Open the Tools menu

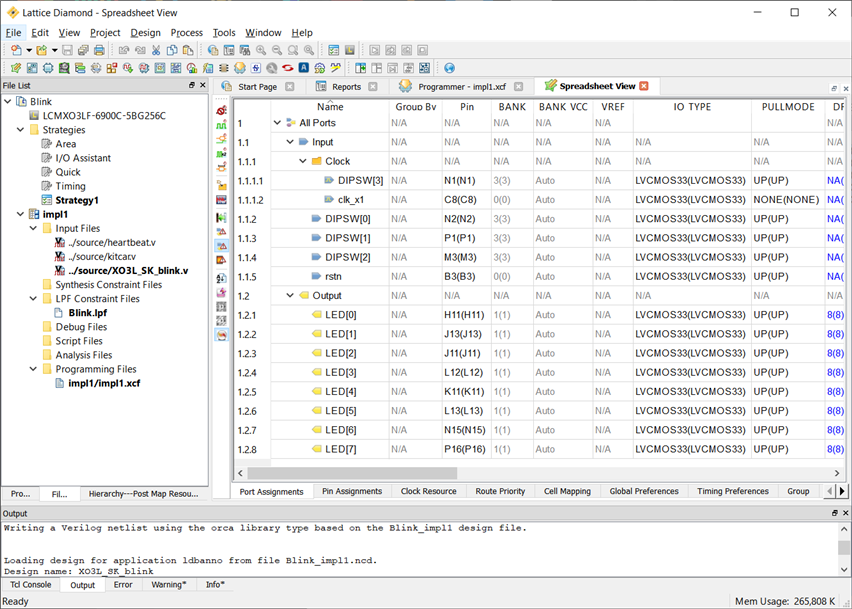(x=224, y=33)
